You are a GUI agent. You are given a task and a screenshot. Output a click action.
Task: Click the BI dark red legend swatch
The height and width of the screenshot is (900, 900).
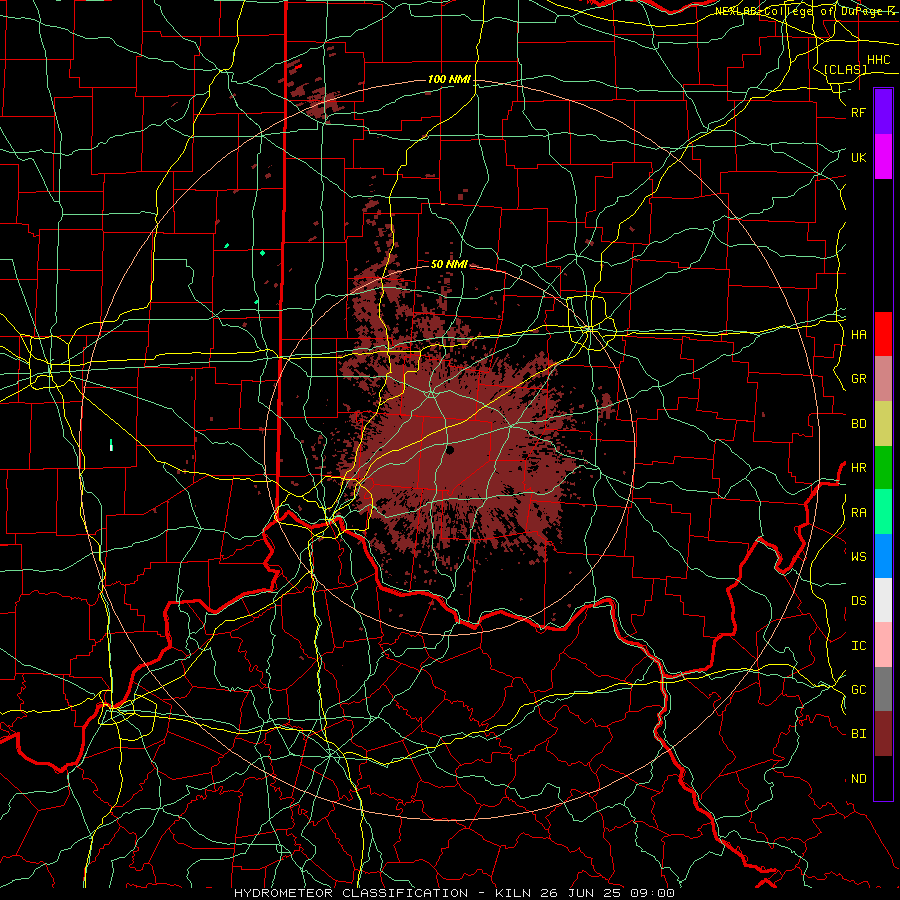tap(883, 734)
